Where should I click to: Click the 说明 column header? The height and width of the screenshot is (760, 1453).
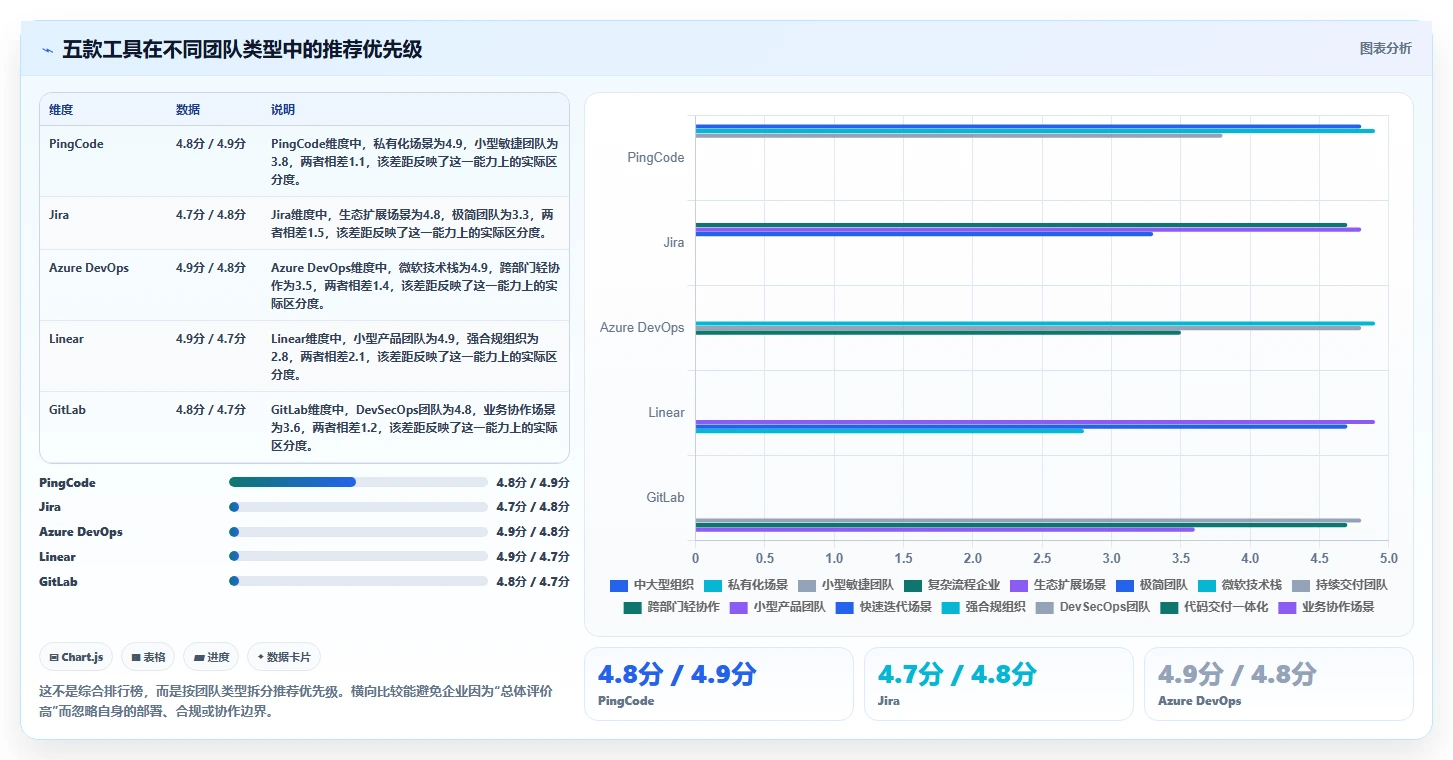[283, 110]
